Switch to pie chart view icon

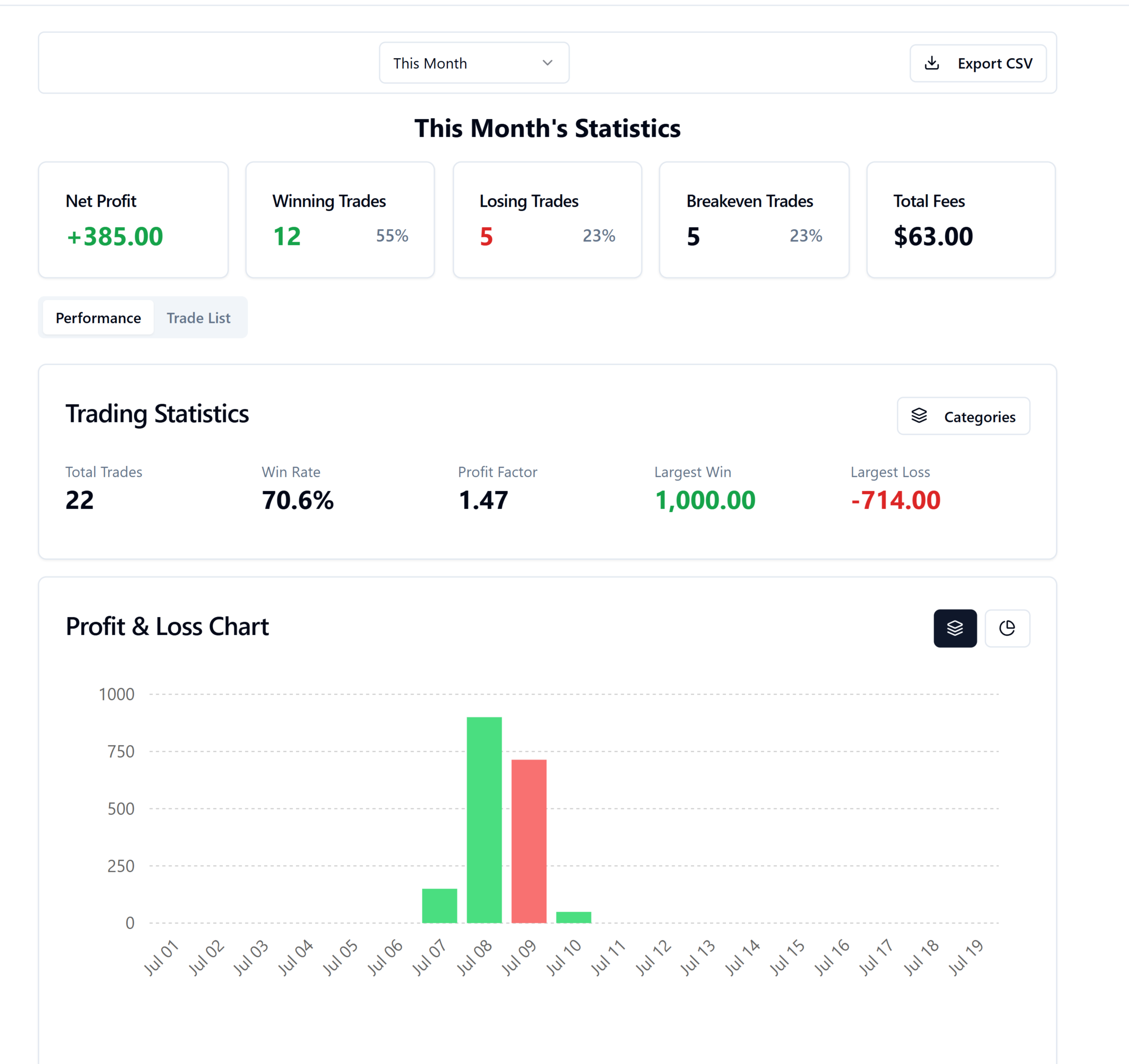(x=1007, y=628)
